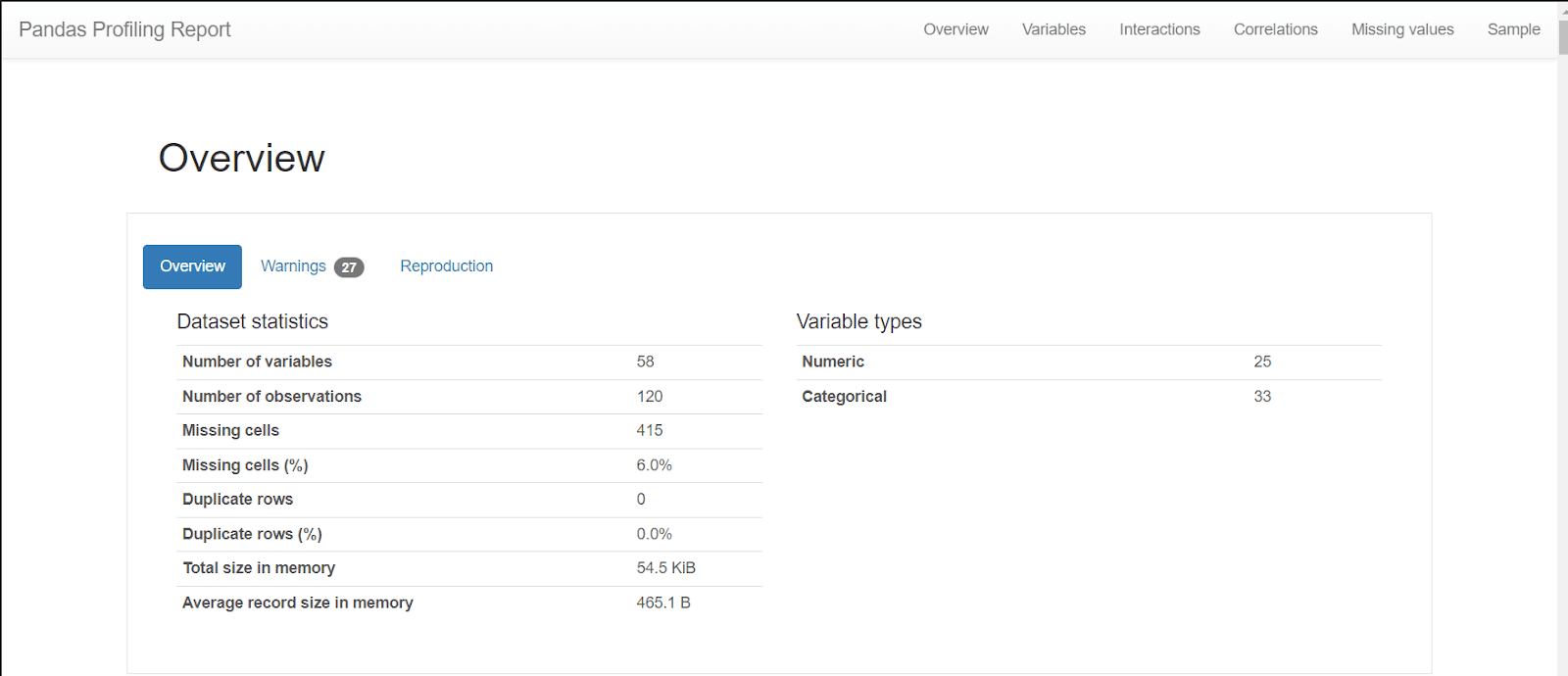Click the Categorical variable type label
This screenshot has width=1568, height=676.
844,397
